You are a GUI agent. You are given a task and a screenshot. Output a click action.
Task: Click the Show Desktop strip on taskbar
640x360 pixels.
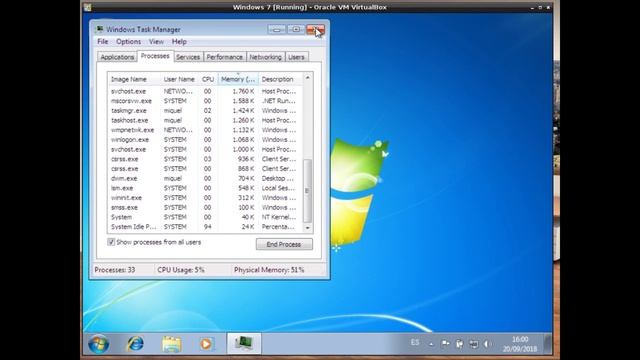coord(548,343)
